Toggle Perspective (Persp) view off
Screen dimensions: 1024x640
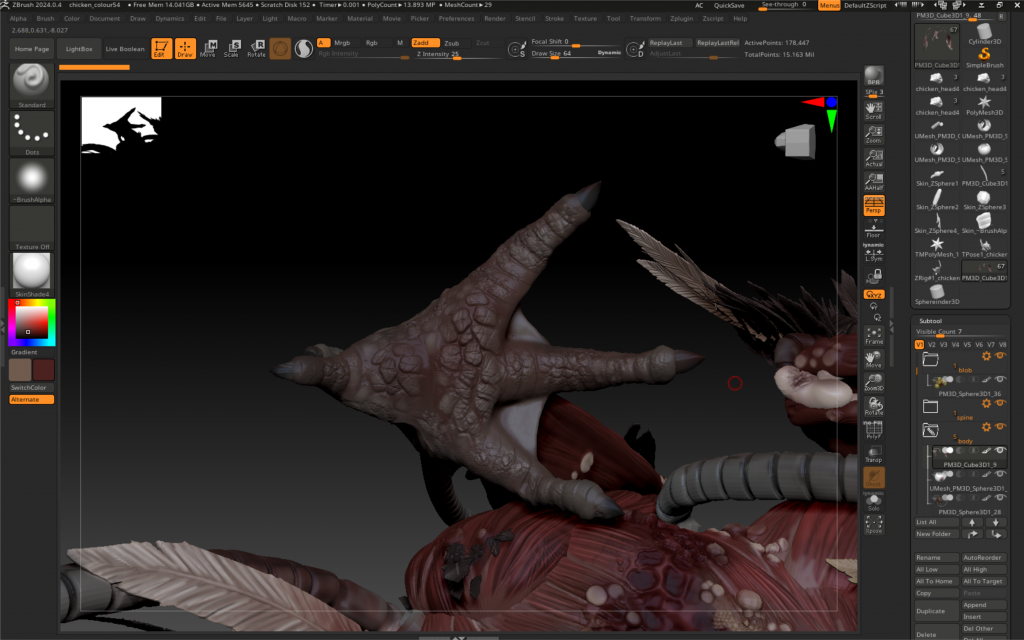click(874, 205)
